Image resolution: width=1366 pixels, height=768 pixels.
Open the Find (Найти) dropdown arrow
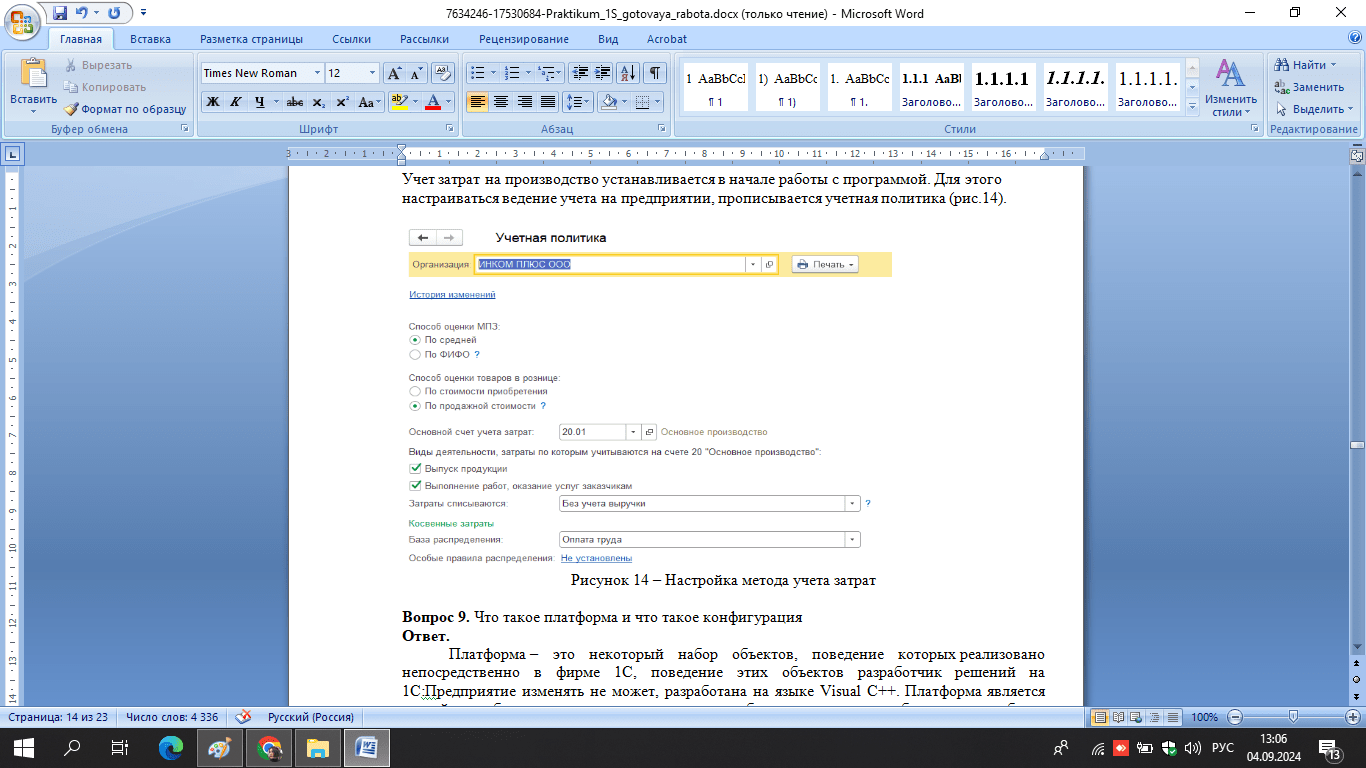point(1333,65)
